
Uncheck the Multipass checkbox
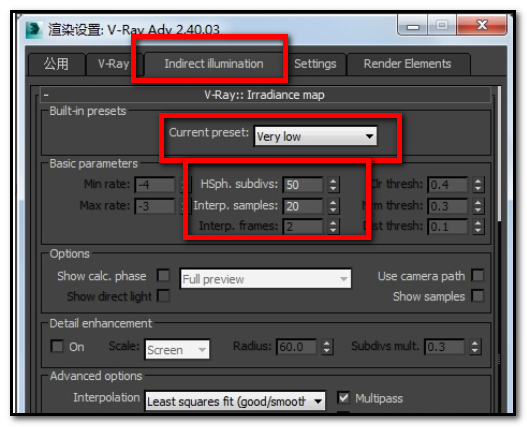(x=343, y=398)
